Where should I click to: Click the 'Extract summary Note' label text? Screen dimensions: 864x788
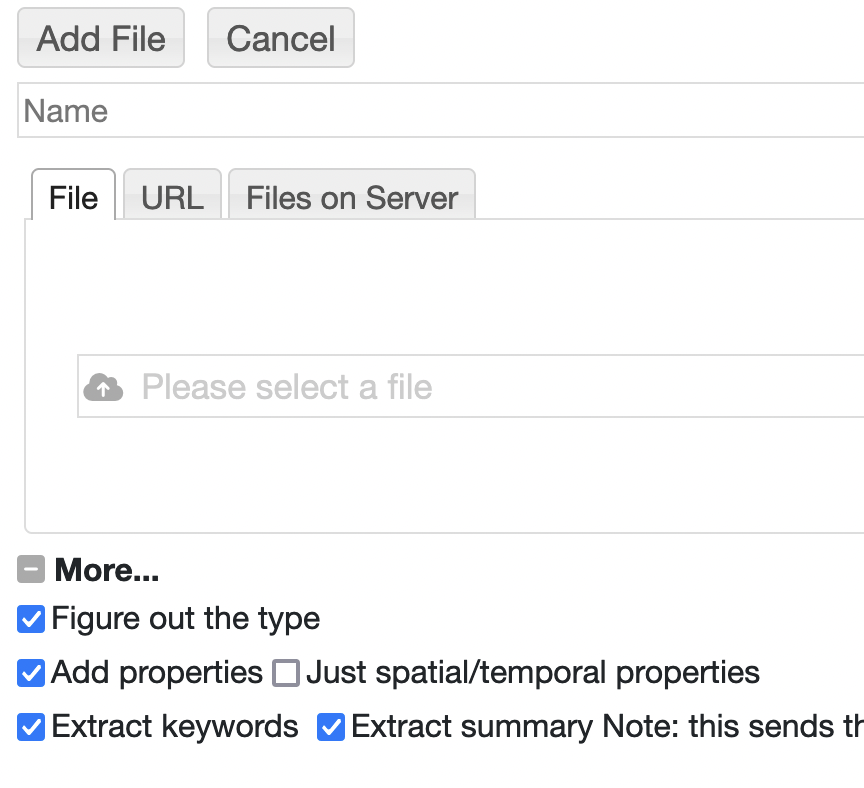coord(600,727)
